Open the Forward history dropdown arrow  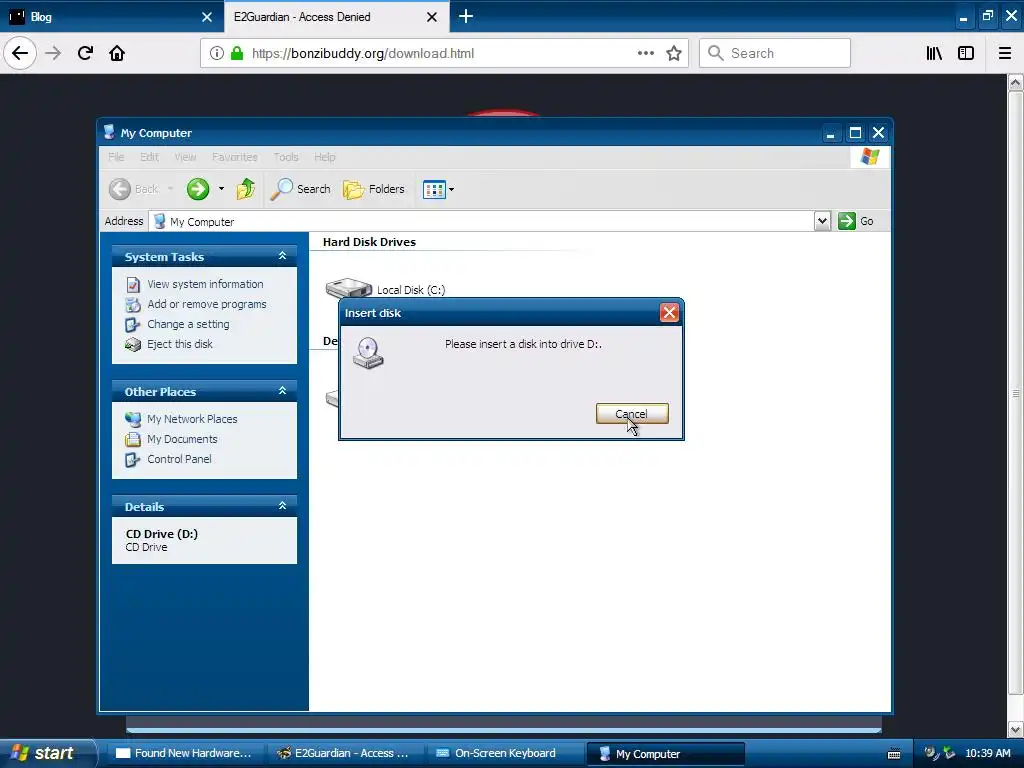[221, 189]
